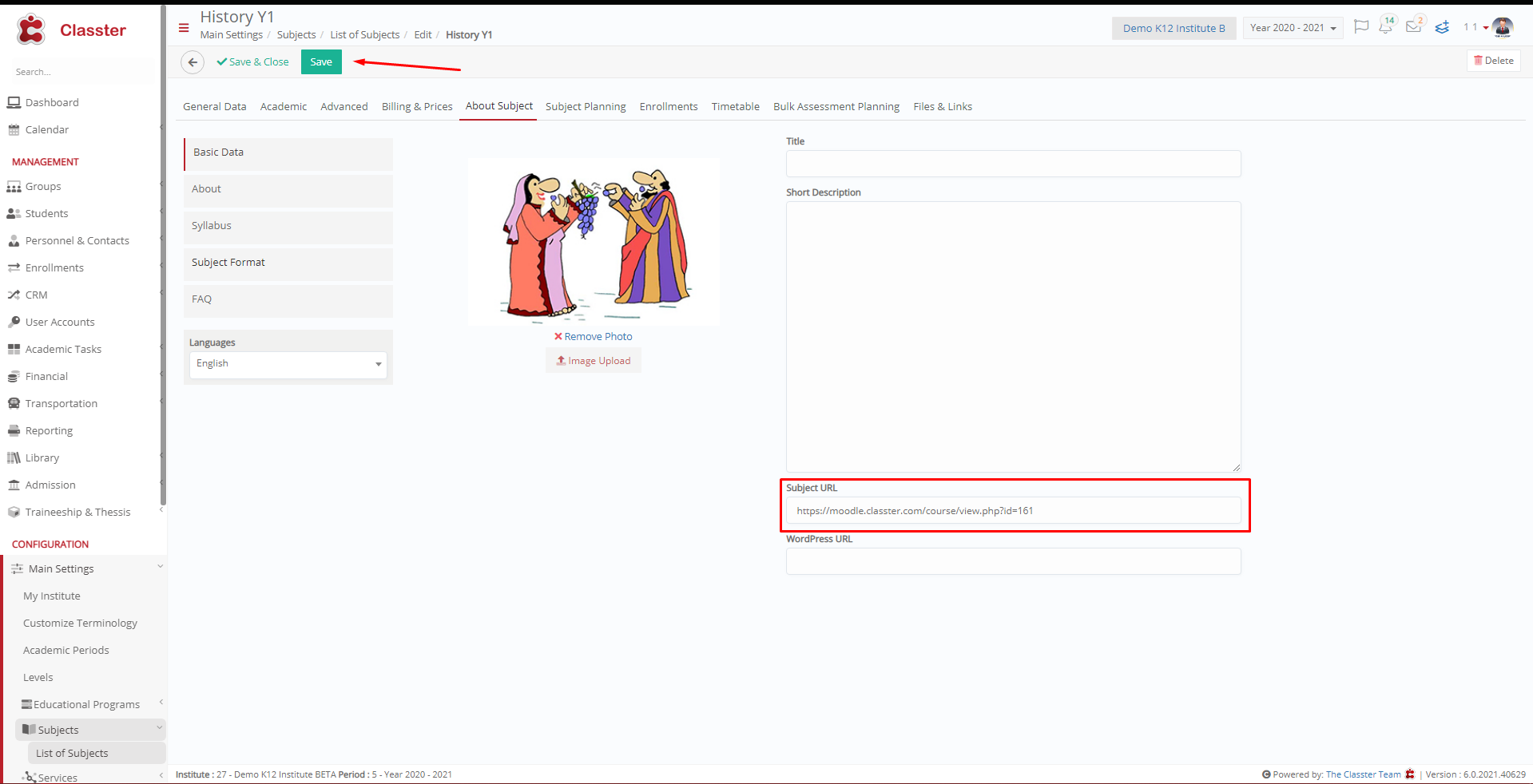This screenshot has height=784, width=1533.
Task: Click the WordPress URL input field
Action: 1013,561
